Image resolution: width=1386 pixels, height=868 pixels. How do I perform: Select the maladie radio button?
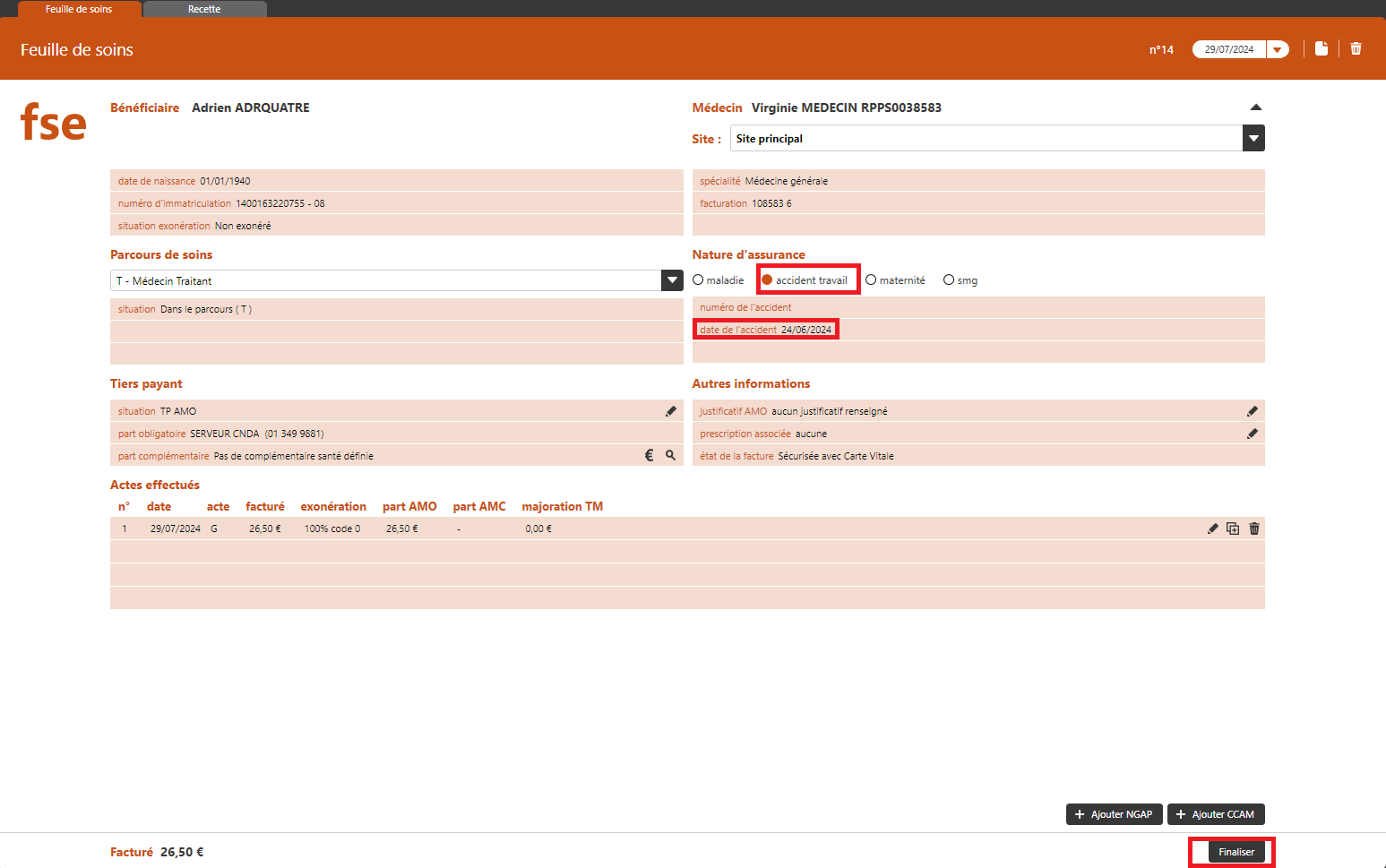[698, 280]
